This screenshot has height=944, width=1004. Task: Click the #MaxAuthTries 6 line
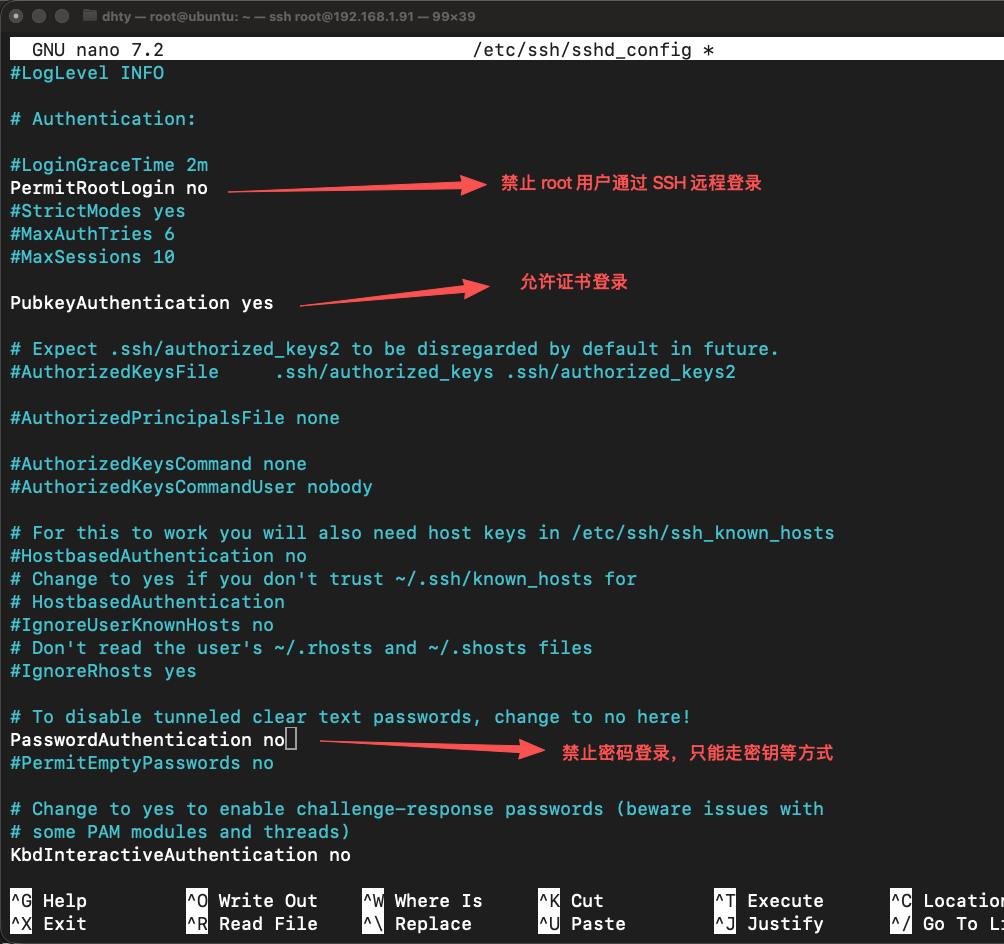tap(92, 234)
